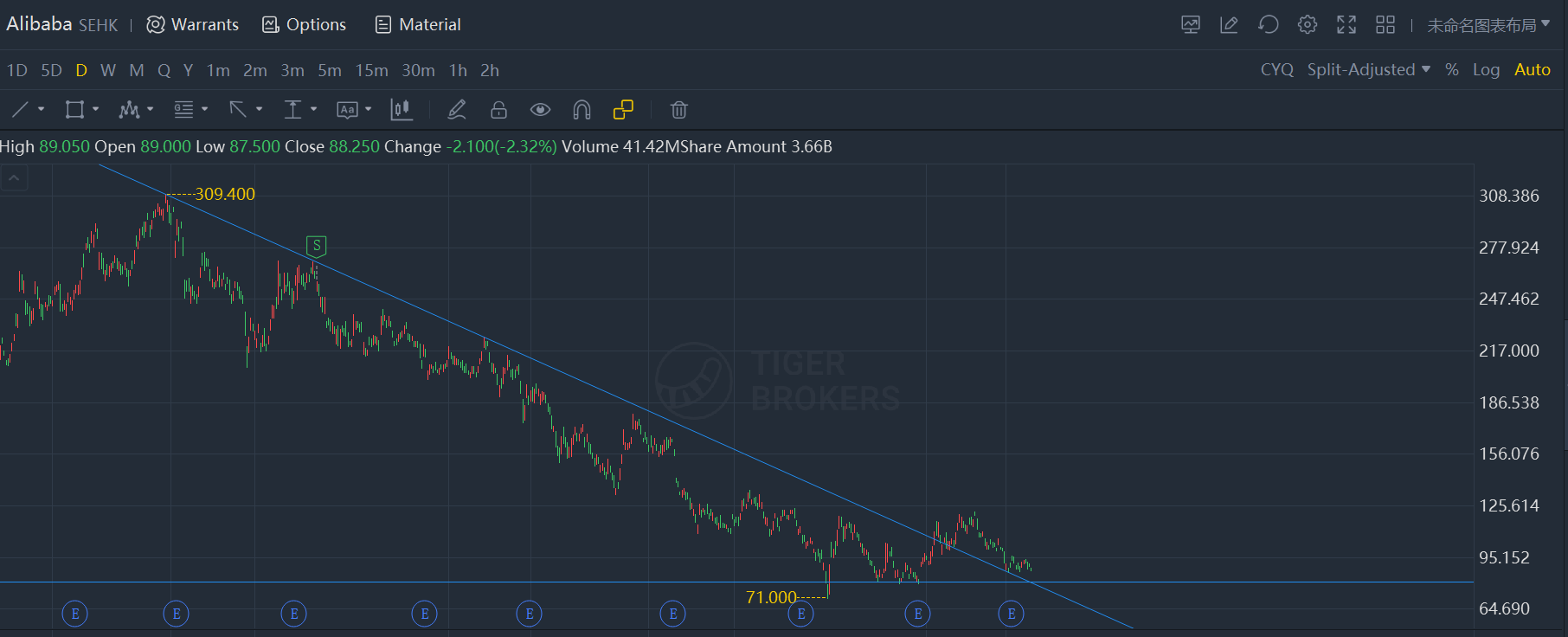Click the yellow linked-squares drawing icon

tap(623, 110)
